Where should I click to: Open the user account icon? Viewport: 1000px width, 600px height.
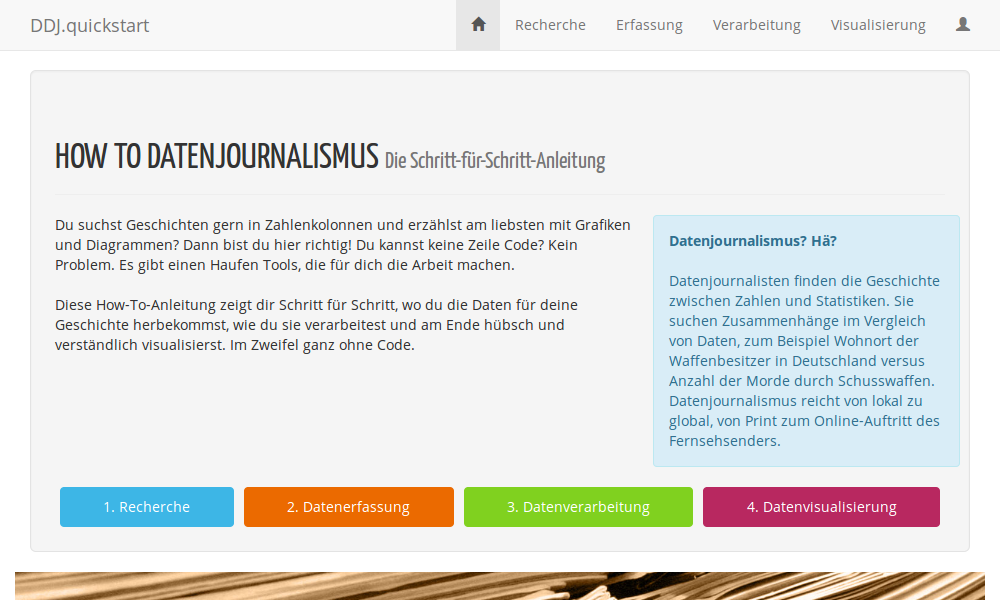click(x=963, y=24)
